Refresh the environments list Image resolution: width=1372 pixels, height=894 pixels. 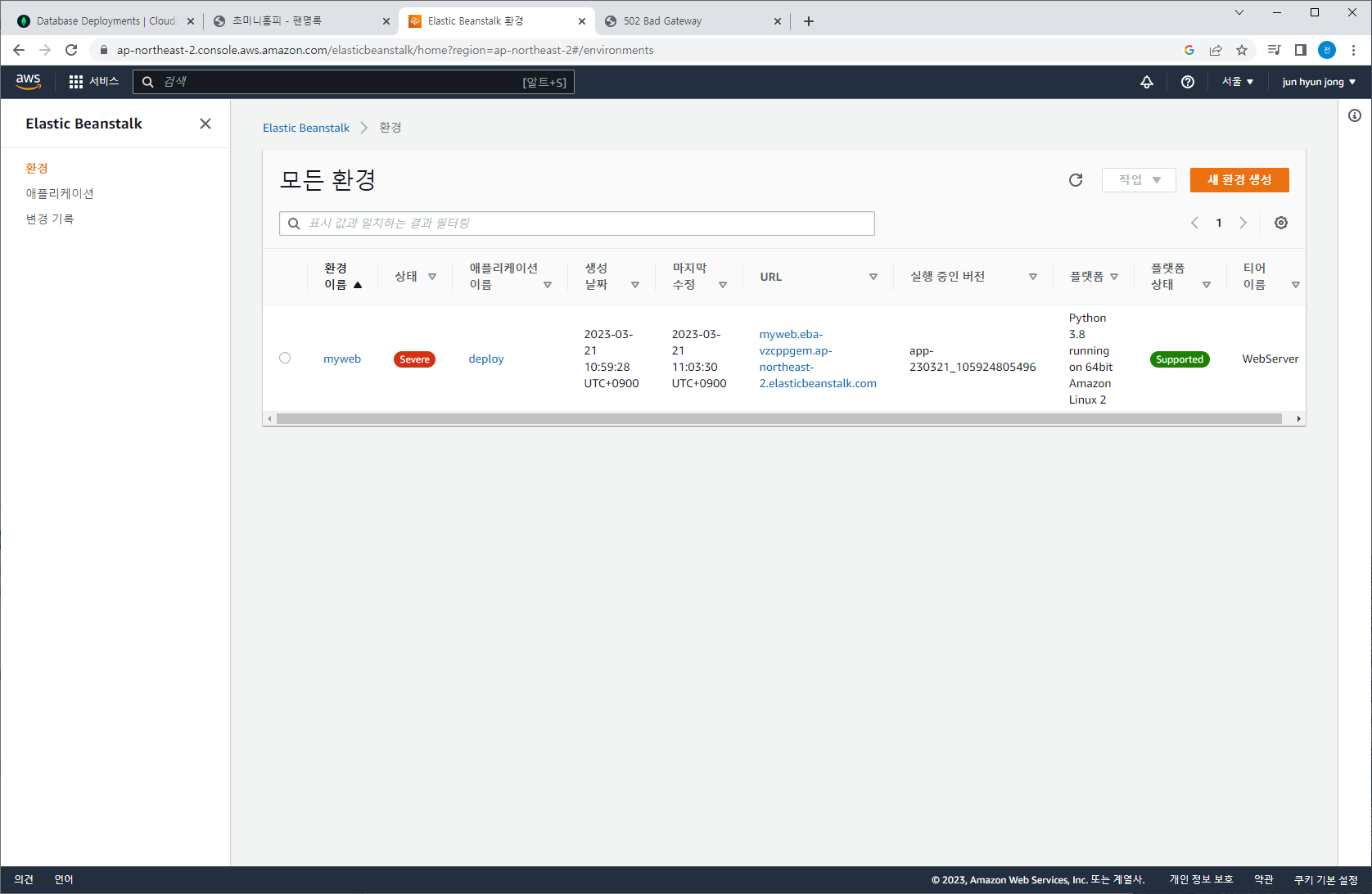pyautogui.click(x=1076, y=180)
